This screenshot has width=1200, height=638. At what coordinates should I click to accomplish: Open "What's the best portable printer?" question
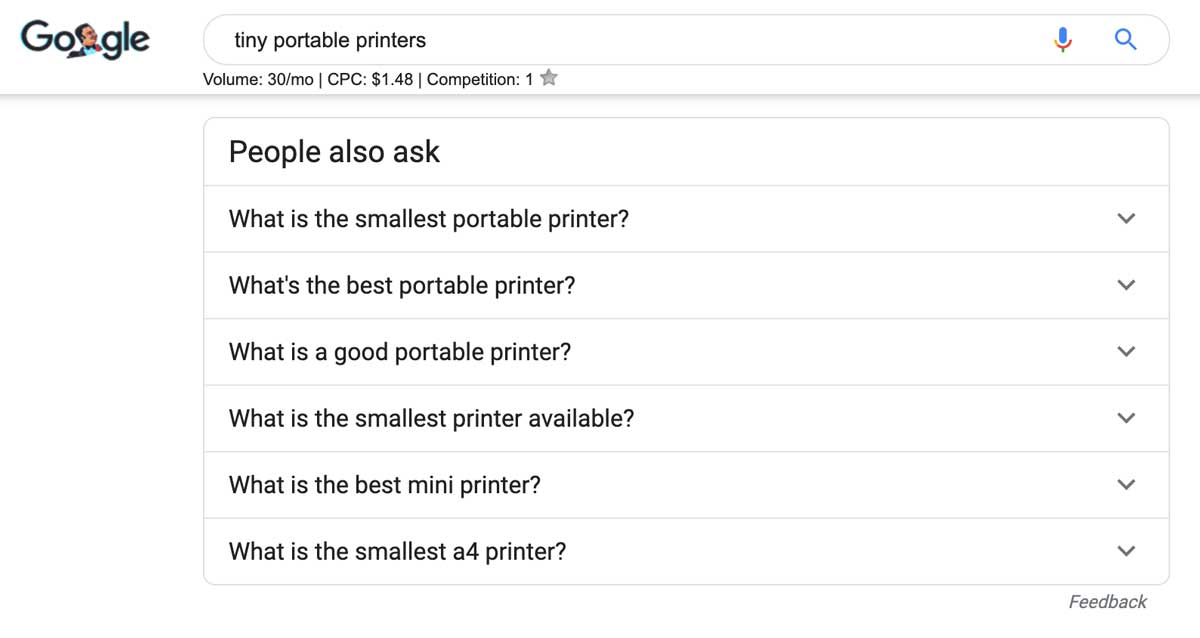click(686, 285)
